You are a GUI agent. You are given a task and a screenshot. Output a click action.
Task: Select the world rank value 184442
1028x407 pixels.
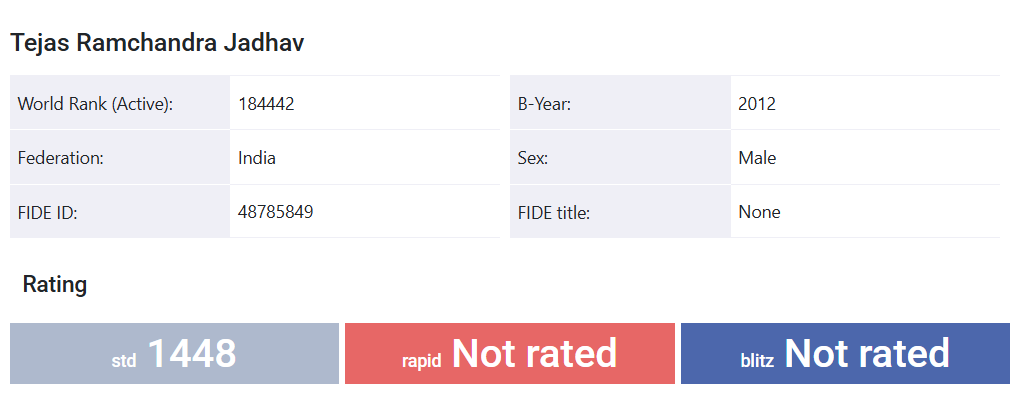266,103
